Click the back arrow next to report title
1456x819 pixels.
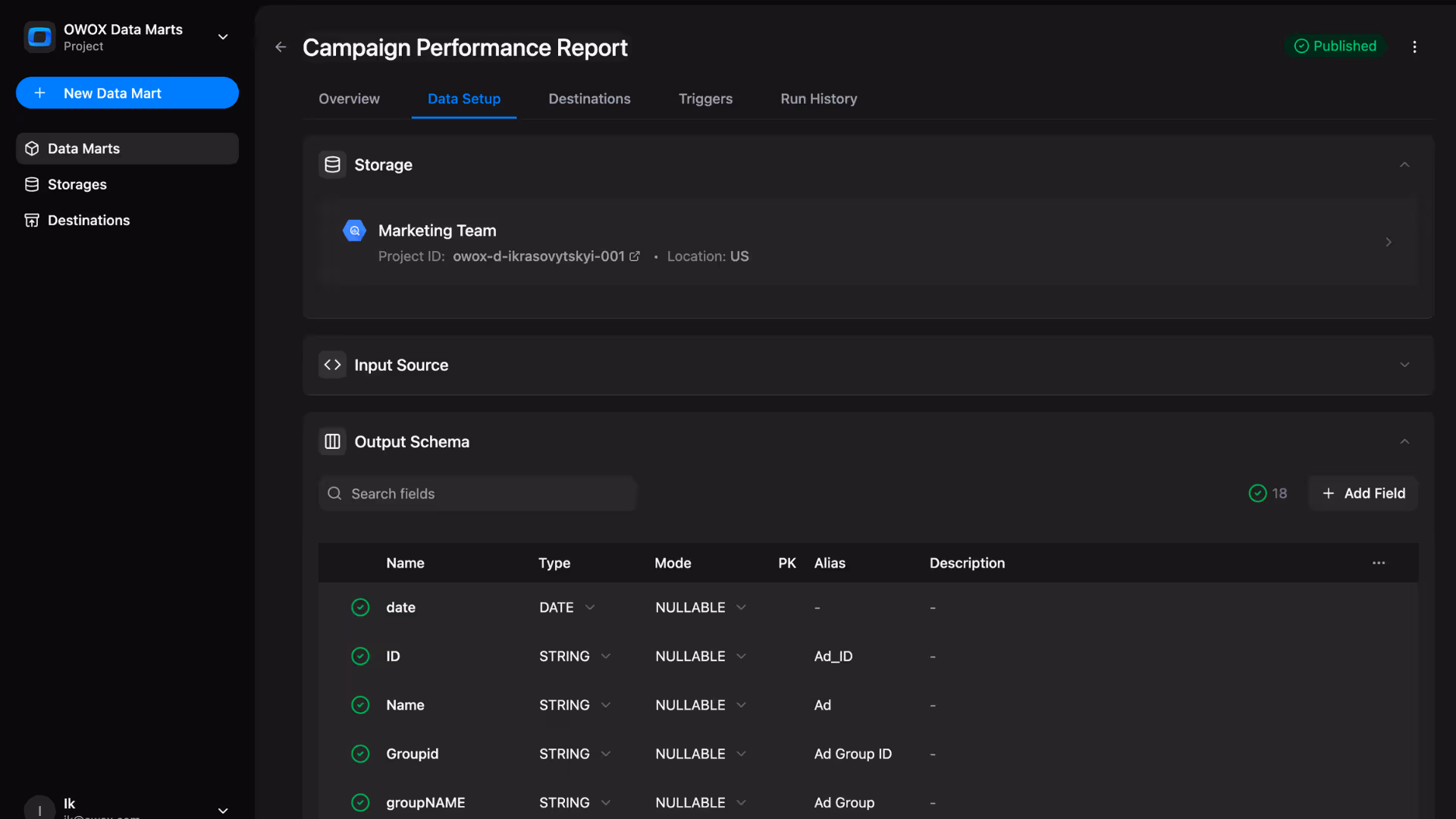click(281, 47)
